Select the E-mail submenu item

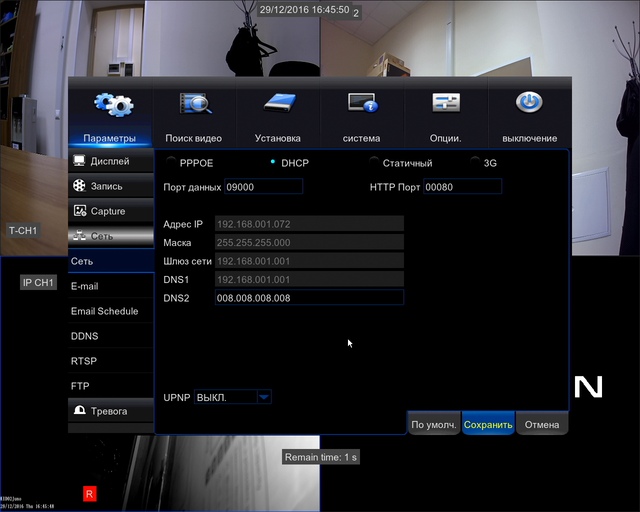click(111, 286)
